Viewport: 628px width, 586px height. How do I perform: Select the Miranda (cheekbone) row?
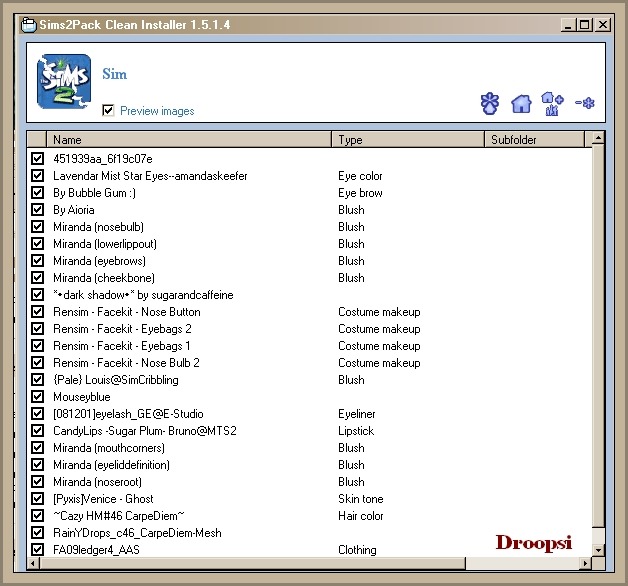click(309, 278)
